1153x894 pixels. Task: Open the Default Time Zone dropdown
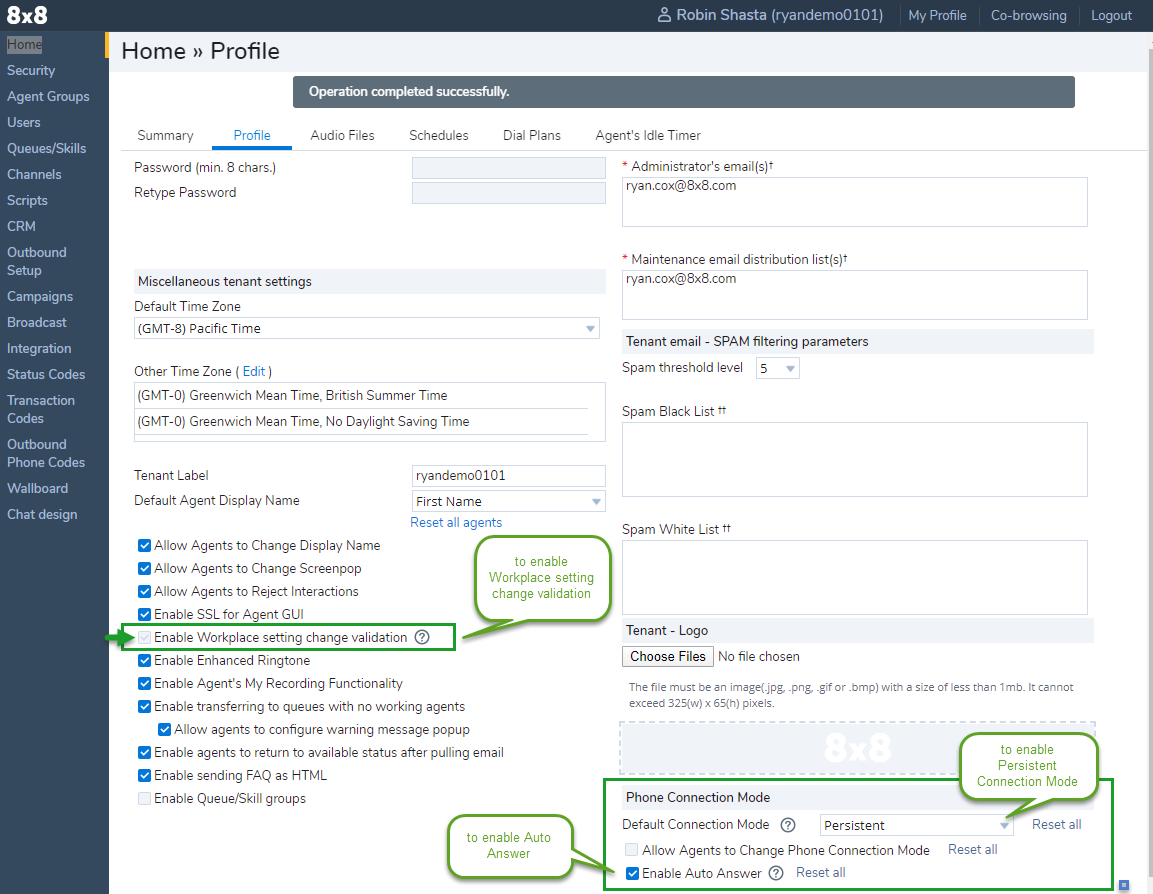click(366, 329)
